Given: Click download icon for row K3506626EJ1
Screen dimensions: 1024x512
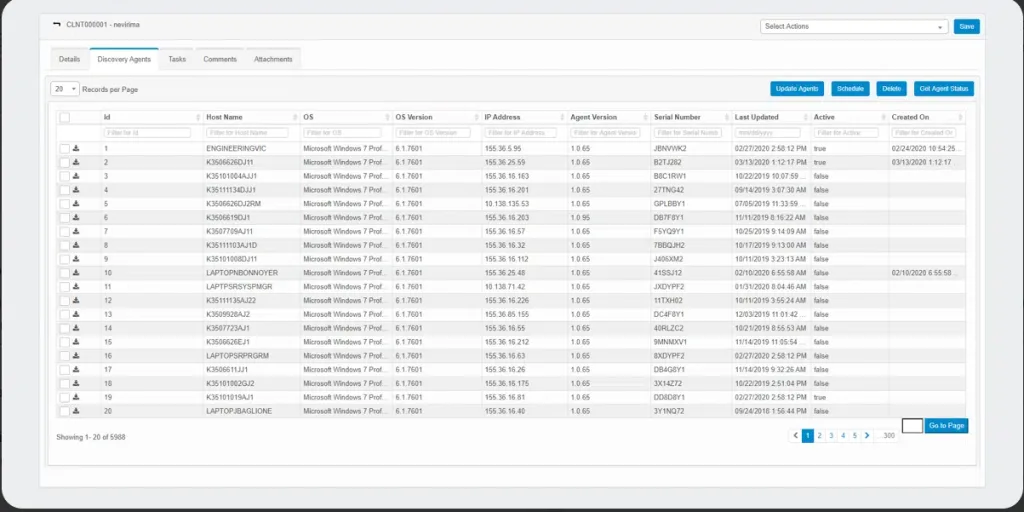Looking at the screenshot, I should (76, 342).
